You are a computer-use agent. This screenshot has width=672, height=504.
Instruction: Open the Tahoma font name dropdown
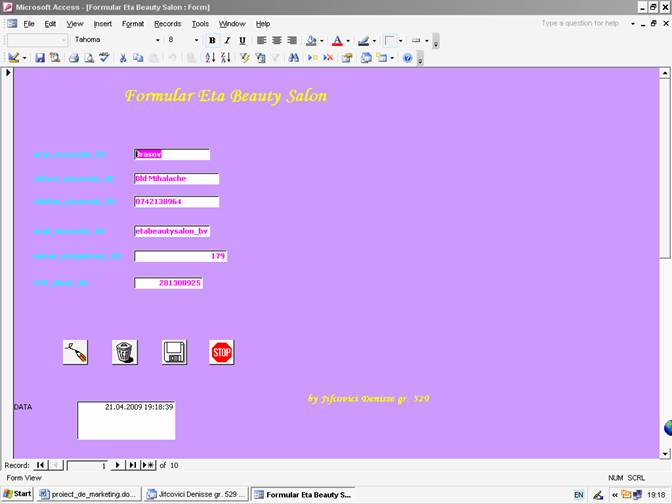[x=158, y=40]
